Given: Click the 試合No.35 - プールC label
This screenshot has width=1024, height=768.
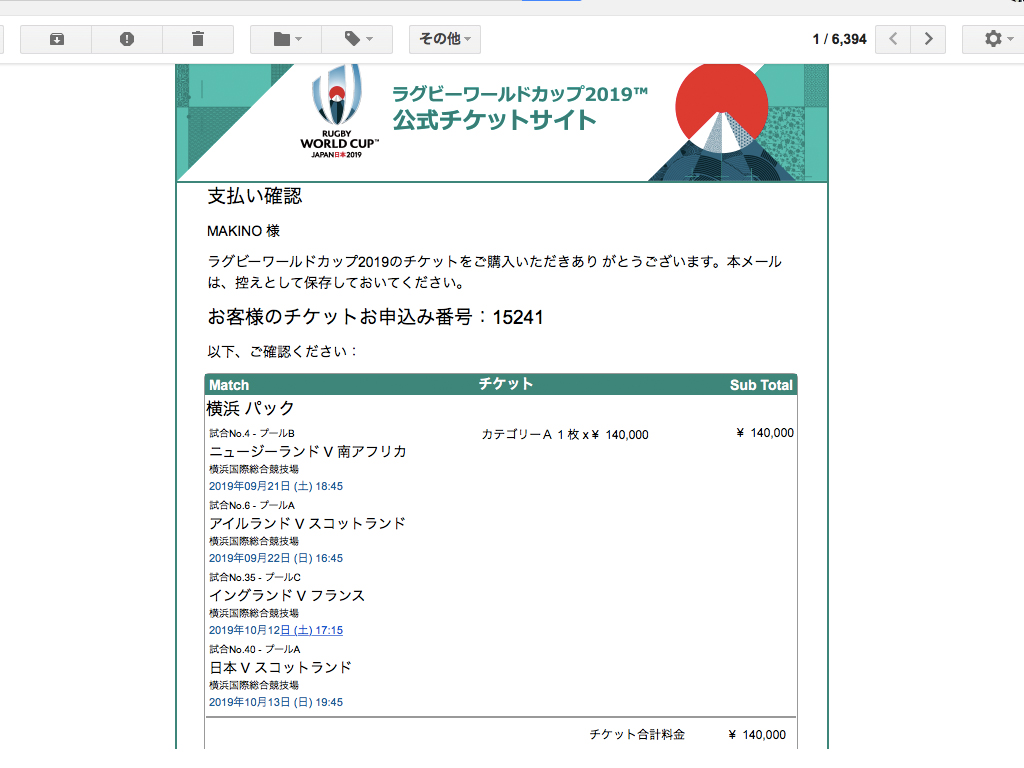Looking at the screenshot, I should point(255,577).
